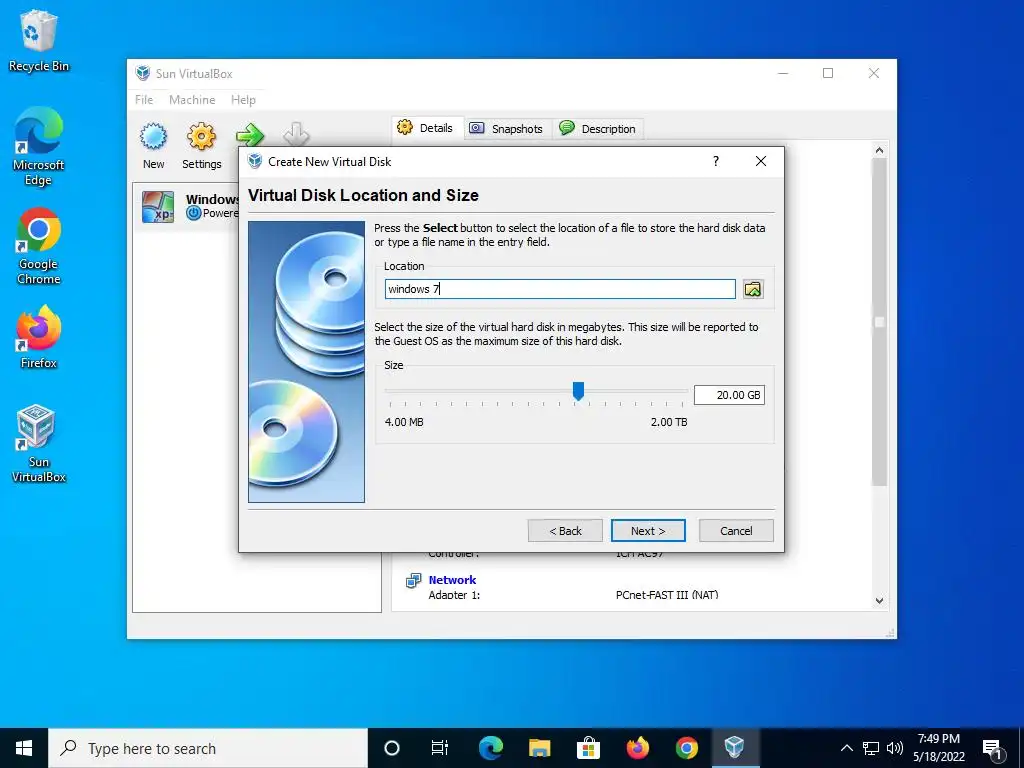
Task: Open Google Chrome desktop shortcut
Action: point(39,246)
